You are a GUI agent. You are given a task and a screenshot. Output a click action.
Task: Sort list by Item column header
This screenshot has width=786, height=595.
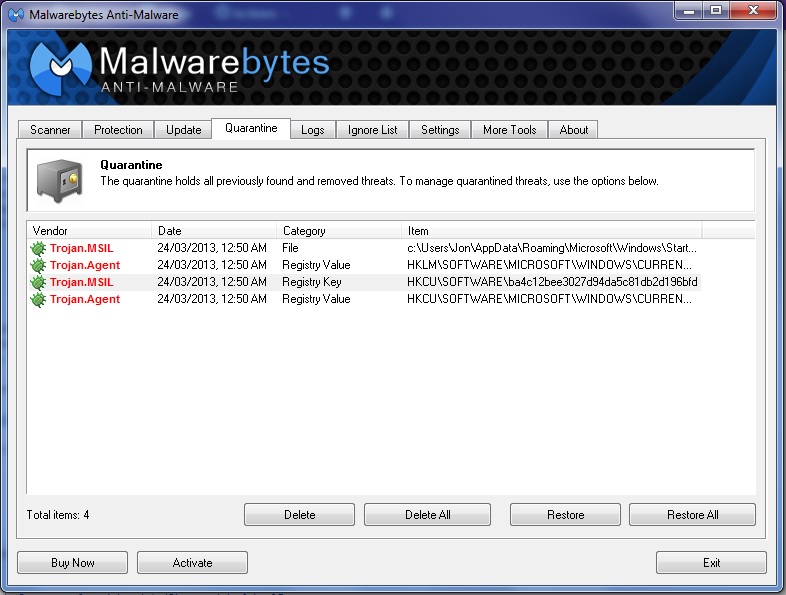click(x=552, y=231)
